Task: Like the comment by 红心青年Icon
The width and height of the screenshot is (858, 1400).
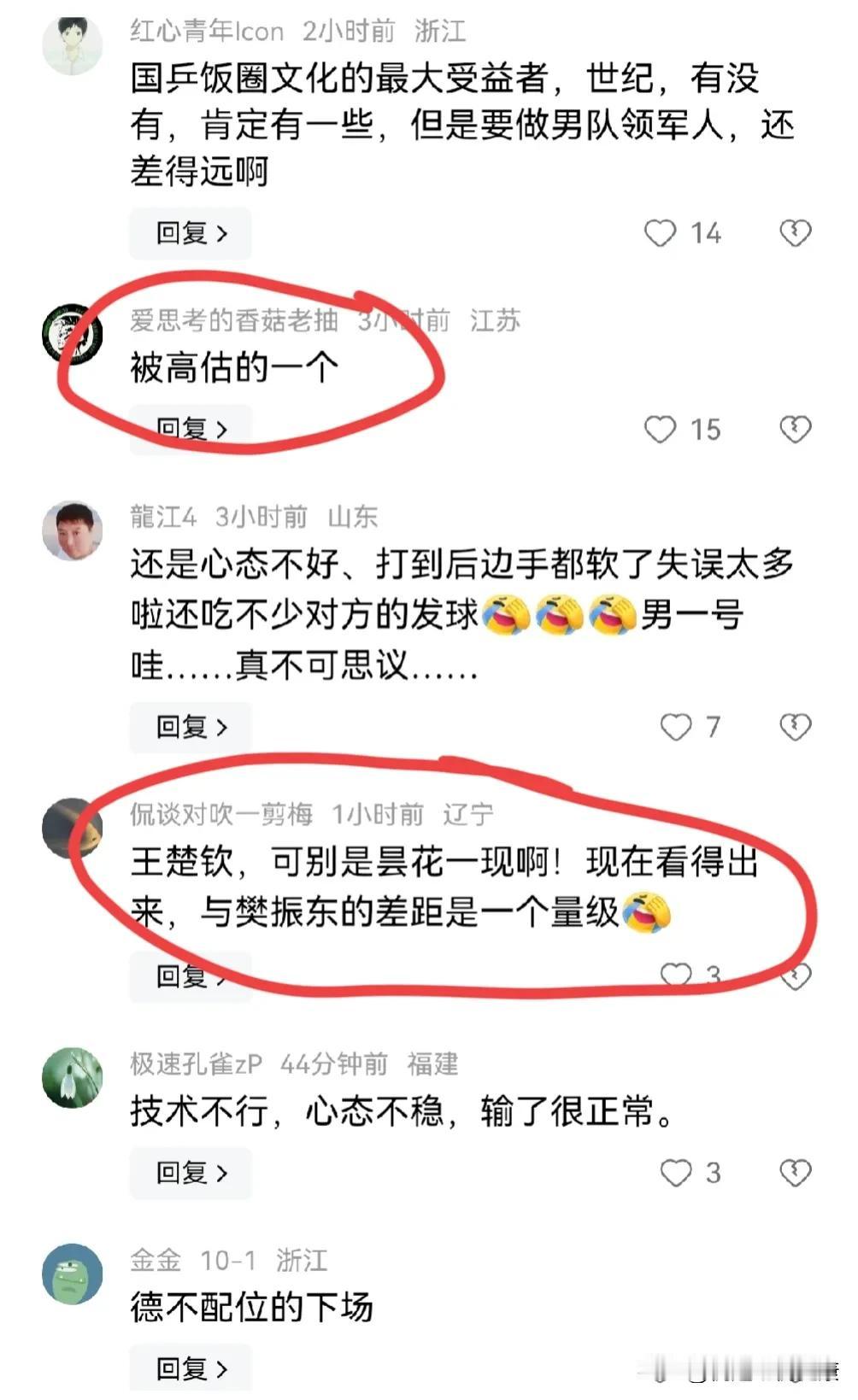Action: pos(660,233)
